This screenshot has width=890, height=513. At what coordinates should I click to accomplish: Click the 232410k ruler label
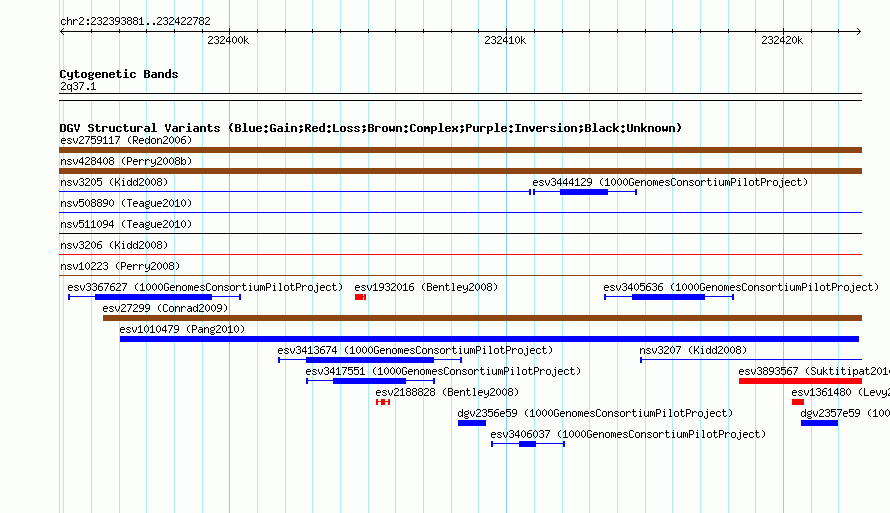[505, 40]
